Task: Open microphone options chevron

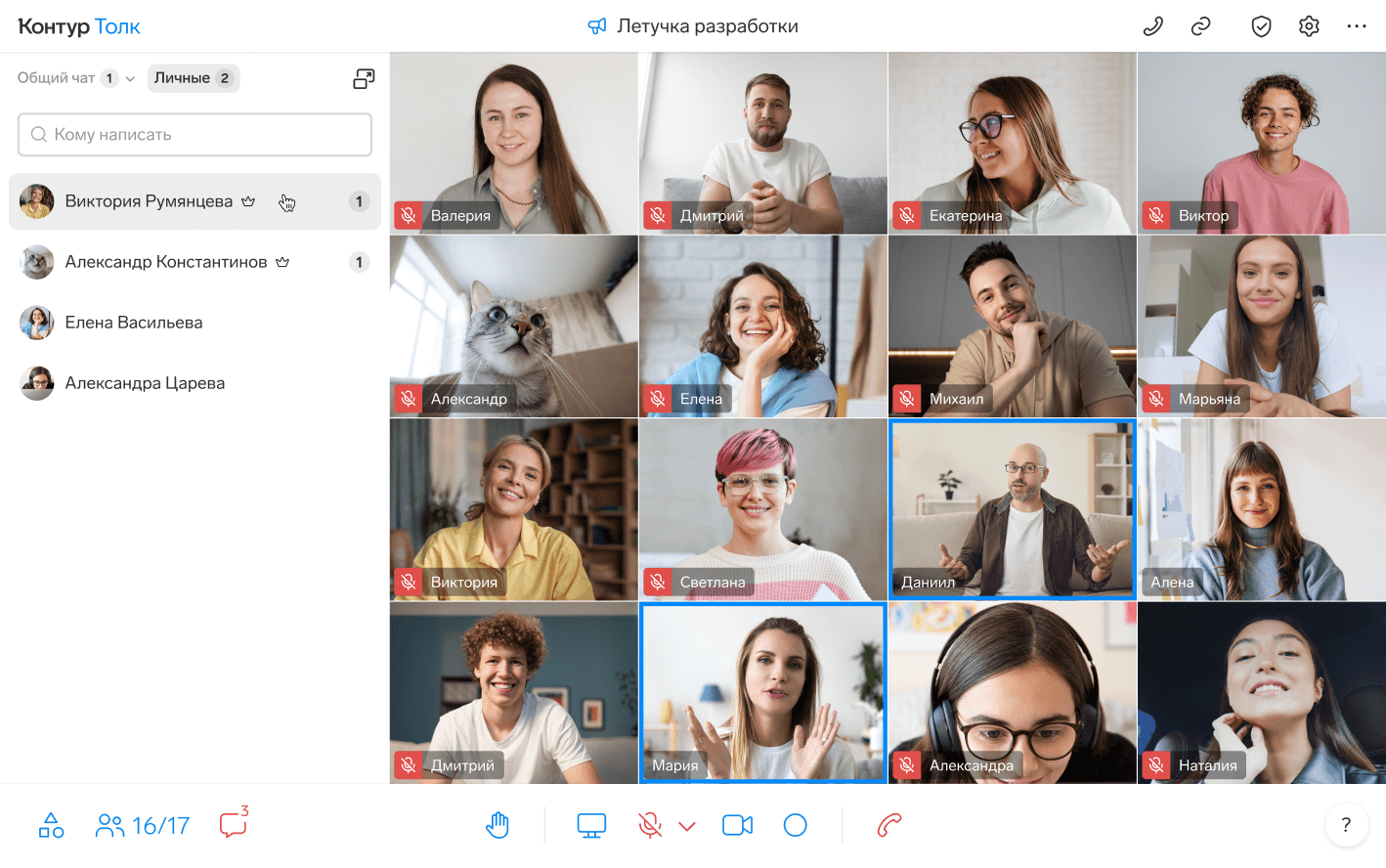Action: coord(687,826)
